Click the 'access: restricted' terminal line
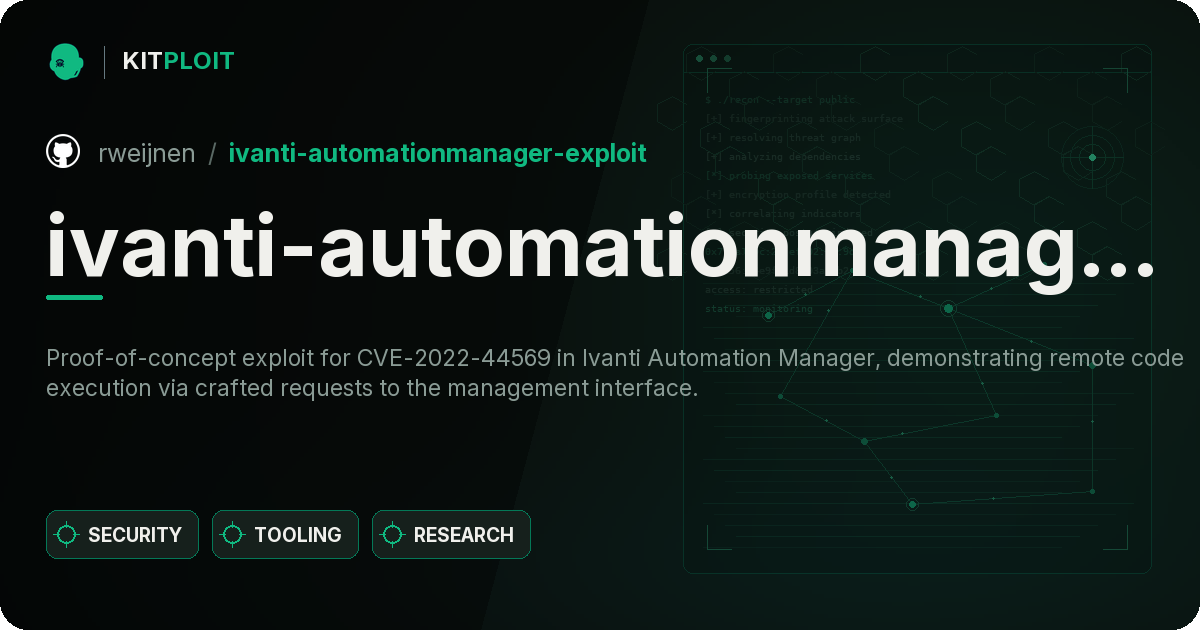Viewport: 1200px width, 630px height. tap(759, 290)
